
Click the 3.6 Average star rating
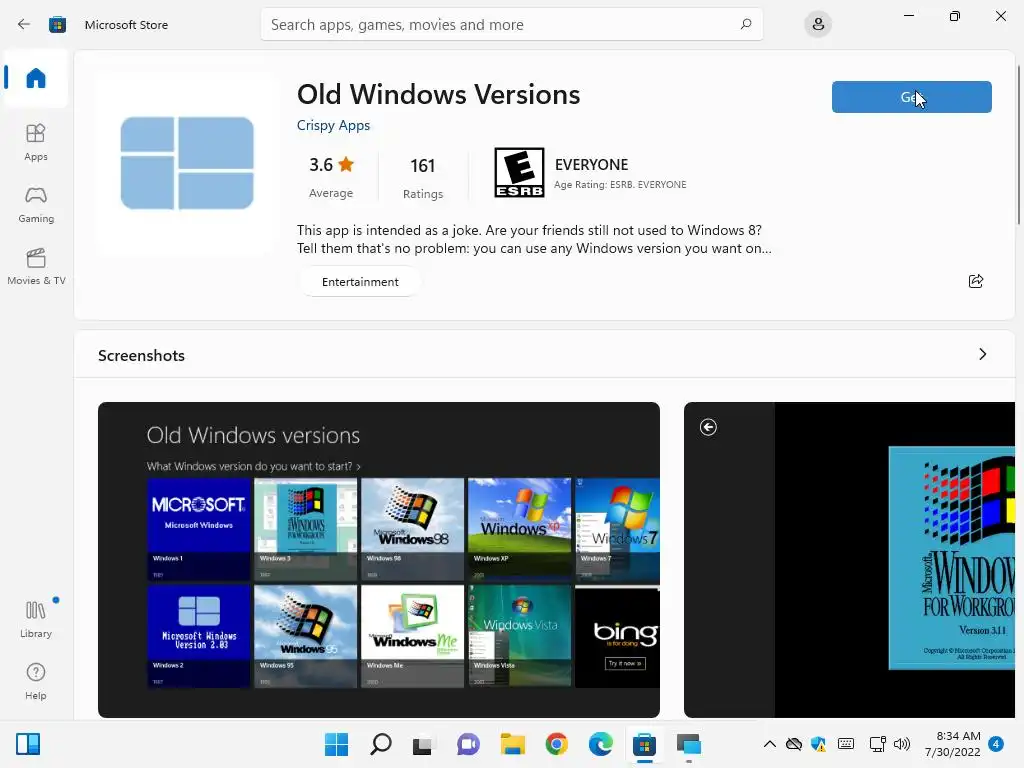(x=331, y=176)
